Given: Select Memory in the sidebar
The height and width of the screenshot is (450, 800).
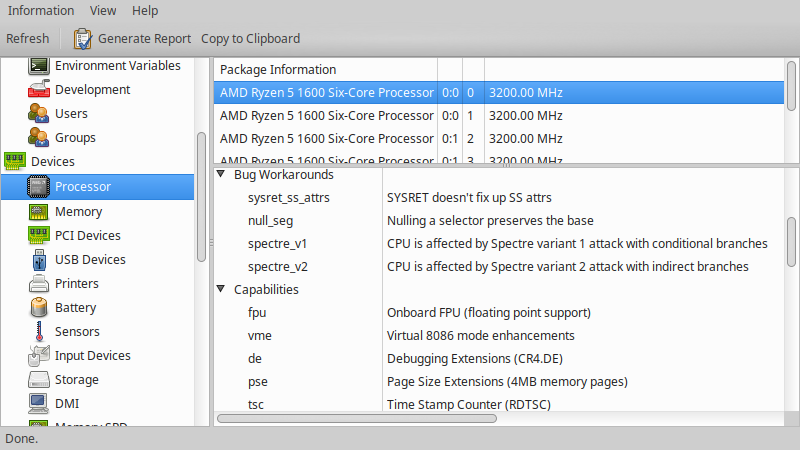Looking at the screenshot, I should click(79, 212).
